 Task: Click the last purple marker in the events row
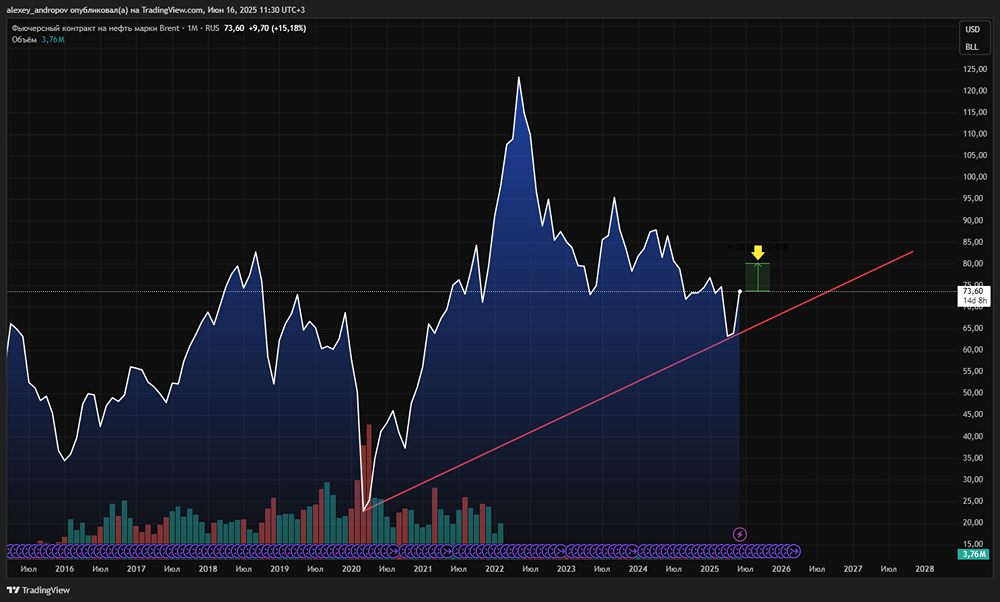tap(794, 551)
